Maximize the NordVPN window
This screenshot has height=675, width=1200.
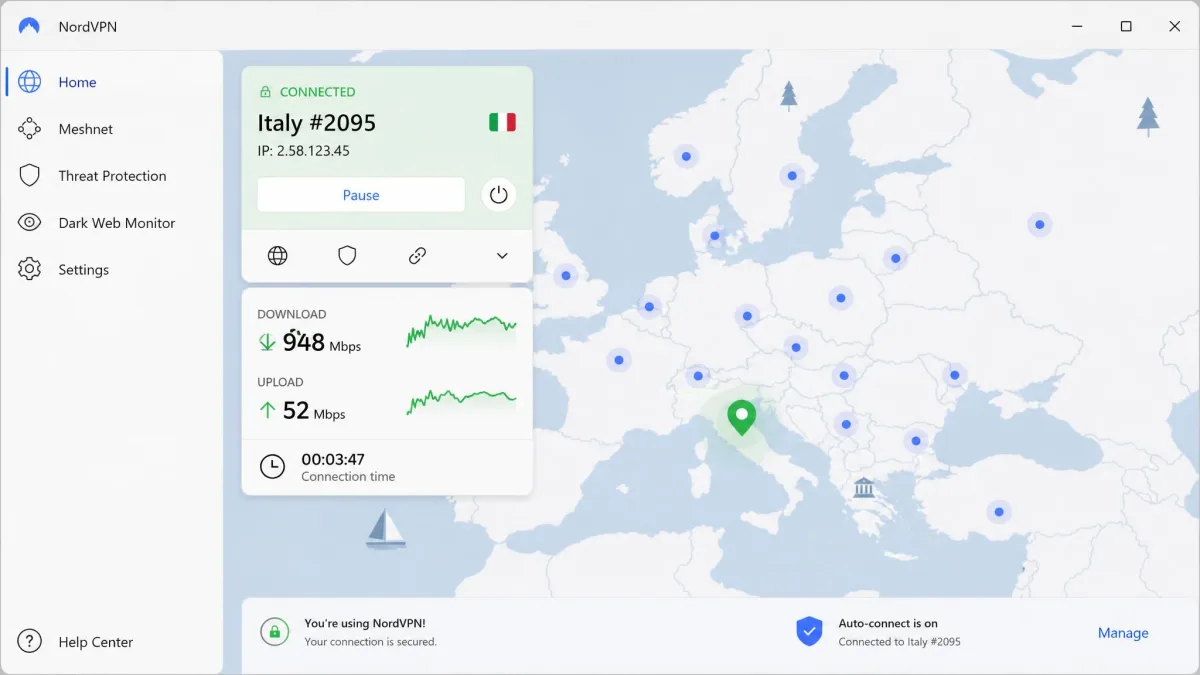[1126, 26]
